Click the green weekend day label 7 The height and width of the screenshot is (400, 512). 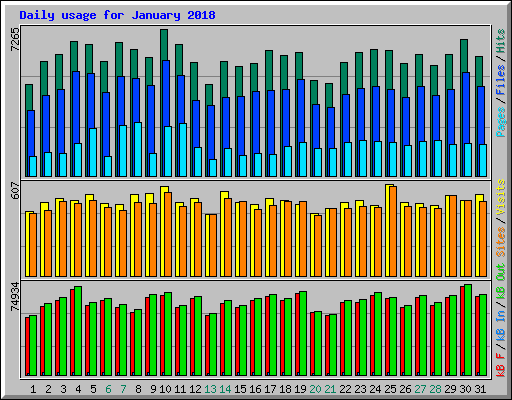click(123, 389)
